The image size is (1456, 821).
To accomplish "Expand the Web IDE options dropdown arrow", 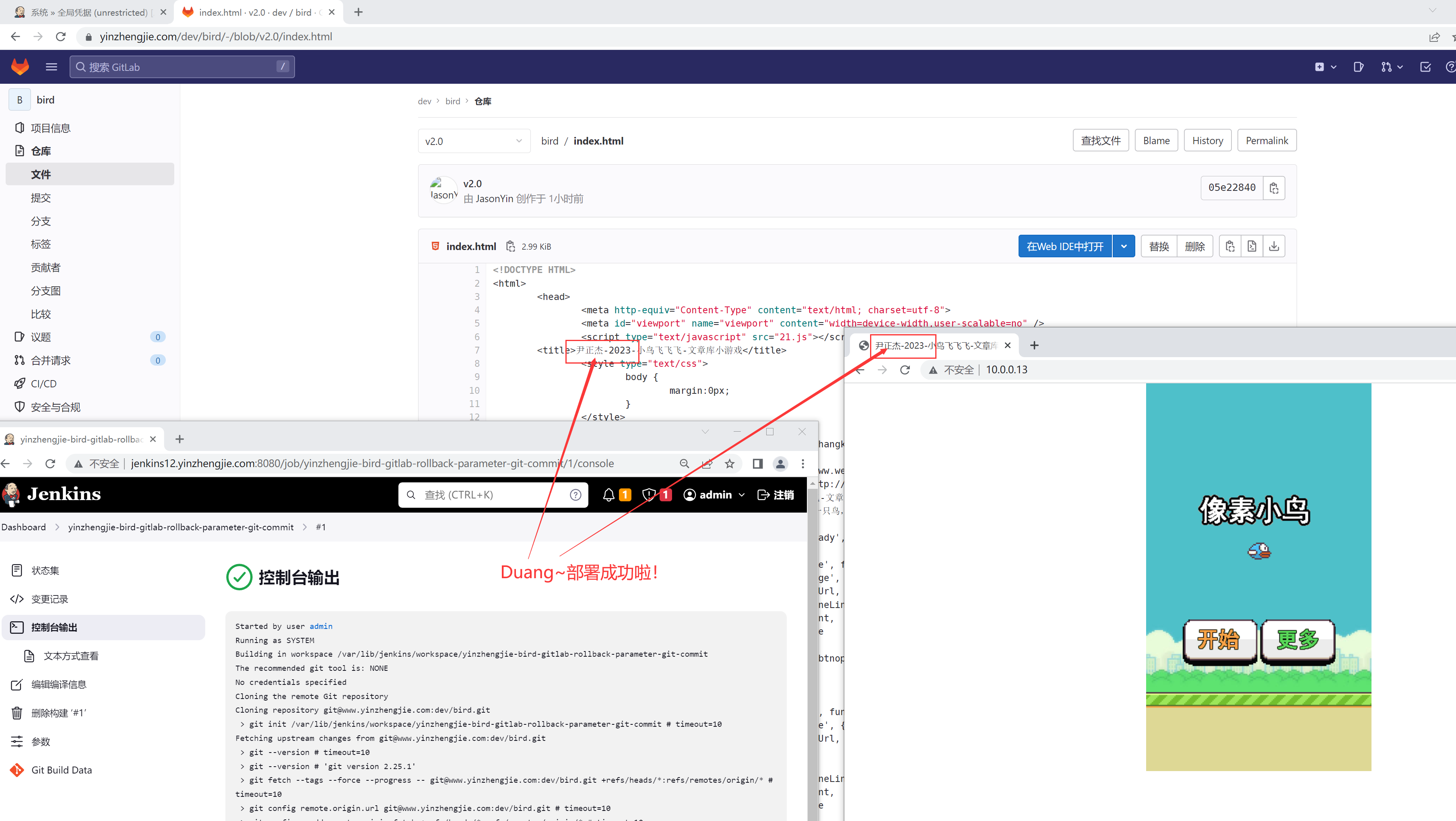I will (1124, 246).
